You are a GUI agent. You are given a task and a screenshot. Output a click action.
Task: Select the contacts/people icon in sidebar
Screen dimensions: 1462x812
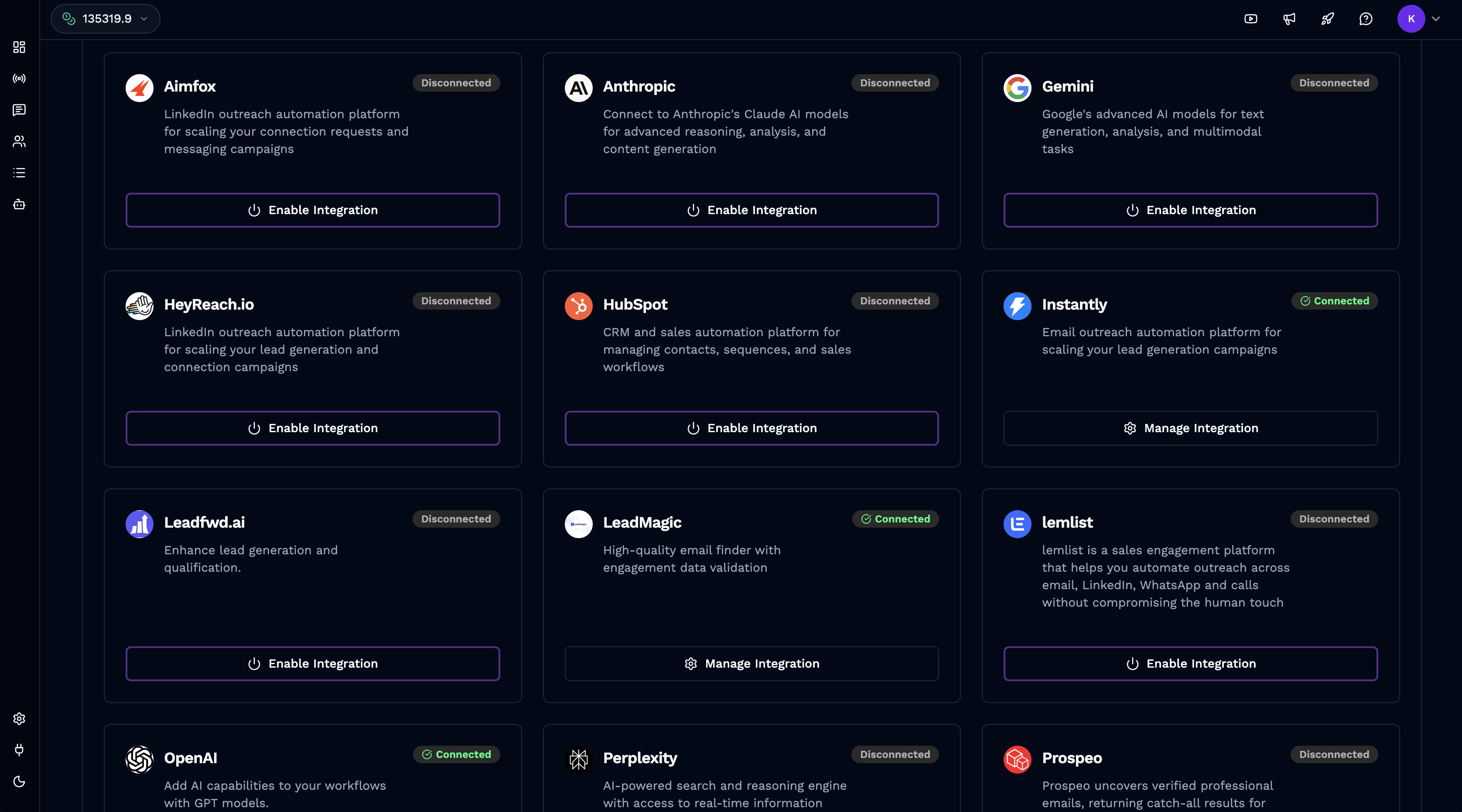point(19,141)
